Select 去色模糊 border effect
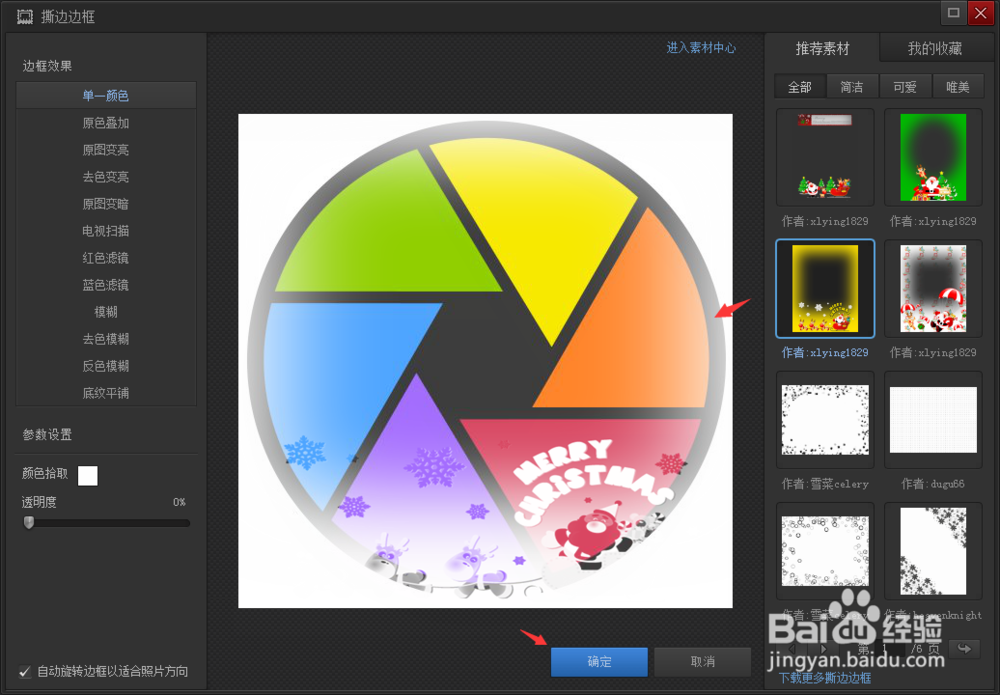Viewport: 1000px width, 695px height. (x=106, y=339)
